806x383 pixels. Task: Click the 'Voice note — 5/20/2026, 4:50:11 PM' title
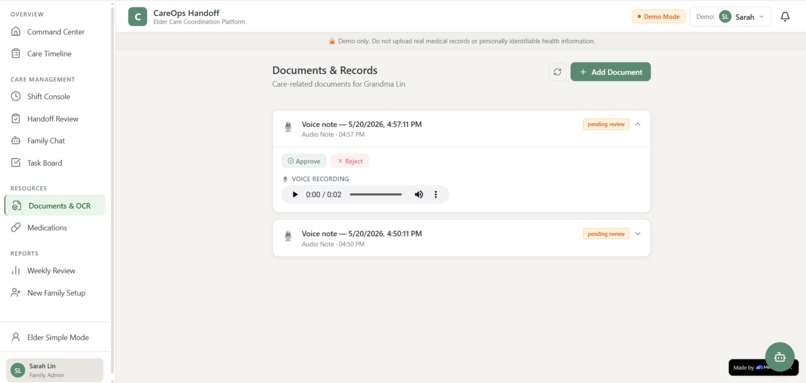[x=362, y=233]
